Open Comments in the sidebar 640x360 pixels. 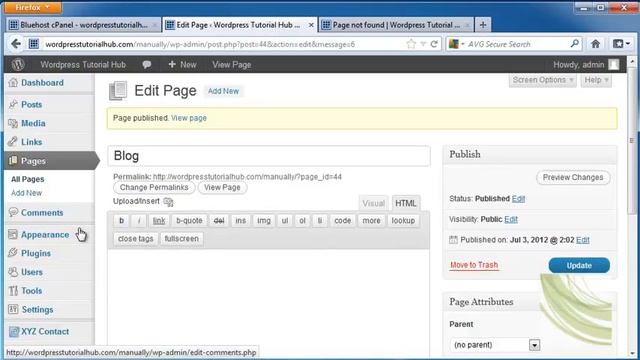tap(42, 213)
